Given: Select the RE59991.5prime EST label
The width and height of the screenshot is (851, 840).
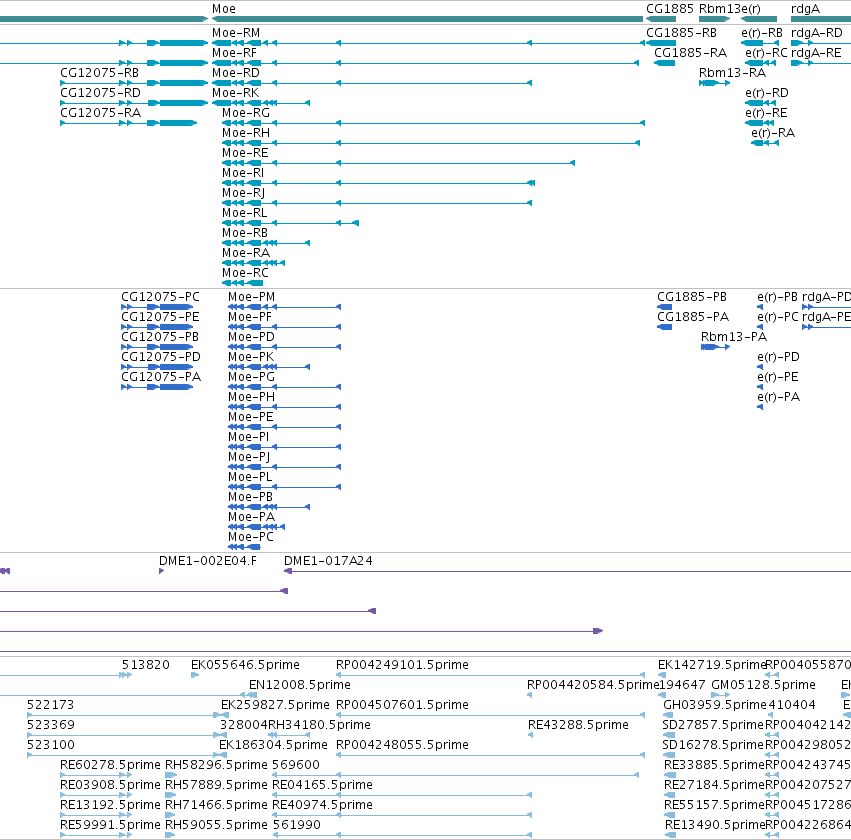Looking at the screenshot, I should [110, 825].
